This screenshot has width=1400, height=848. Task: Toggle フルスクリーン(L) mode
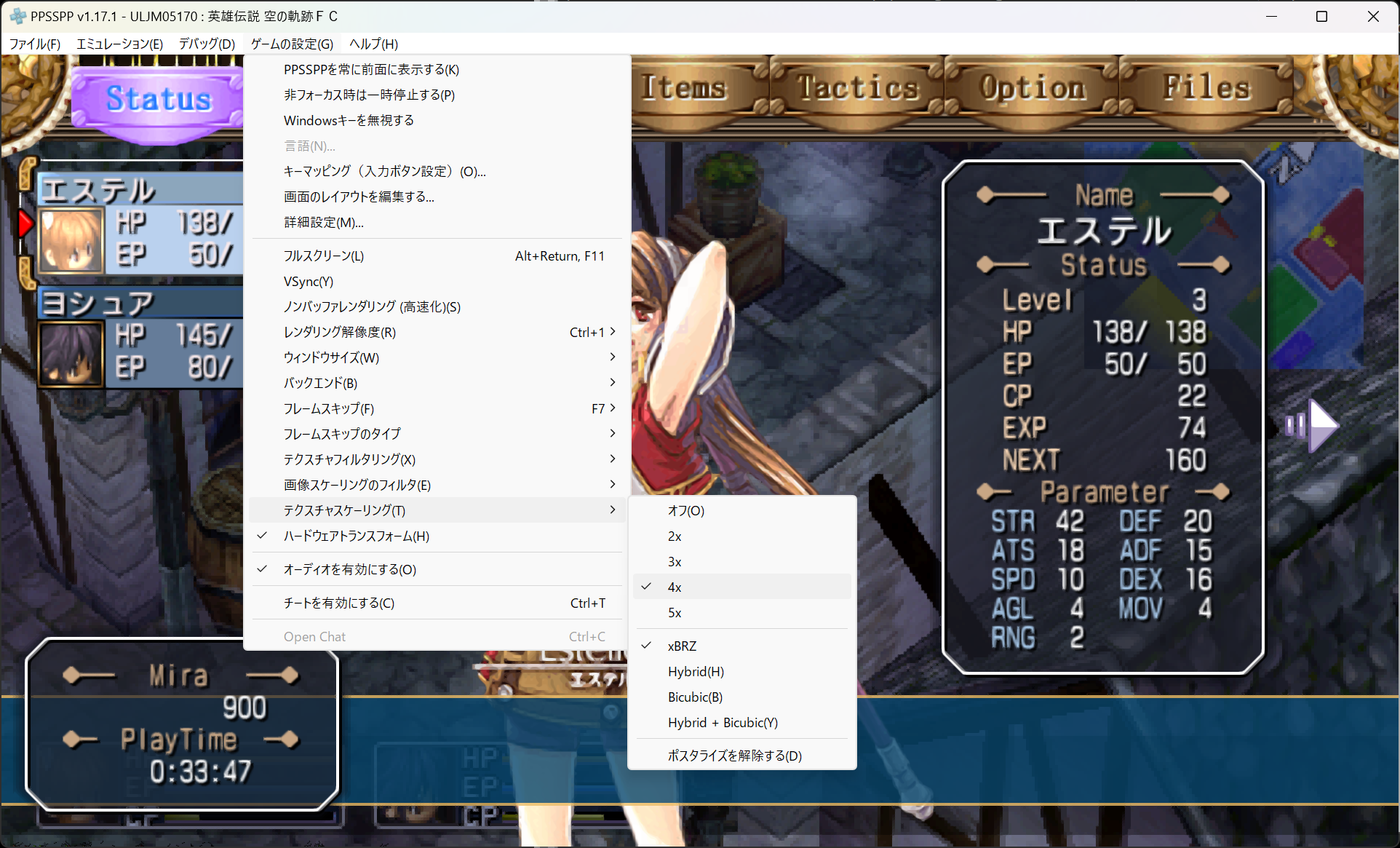click(x=437, y=256)
